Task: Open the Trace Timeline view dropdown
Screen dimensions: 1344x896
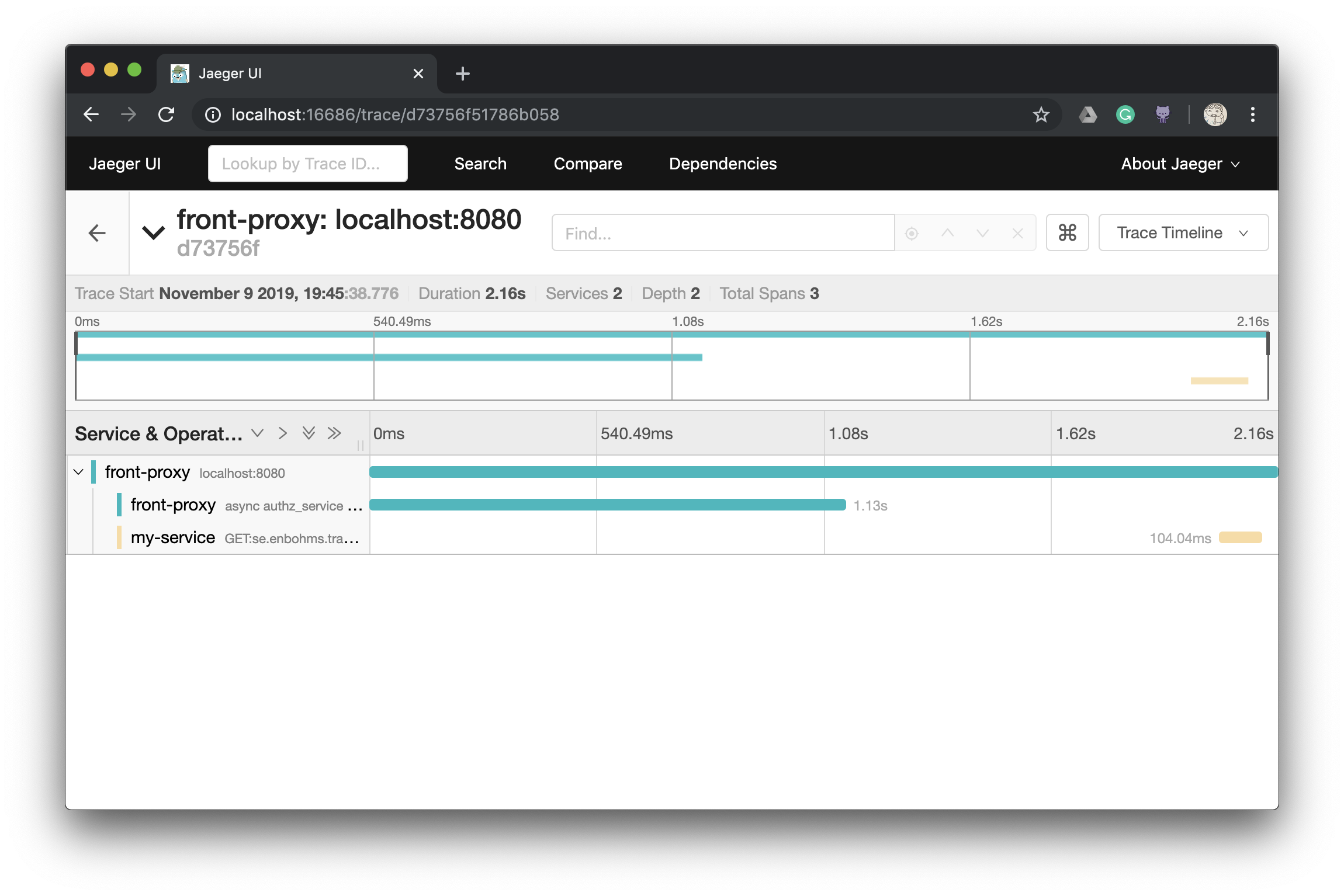Action: tap(1183, 233)
